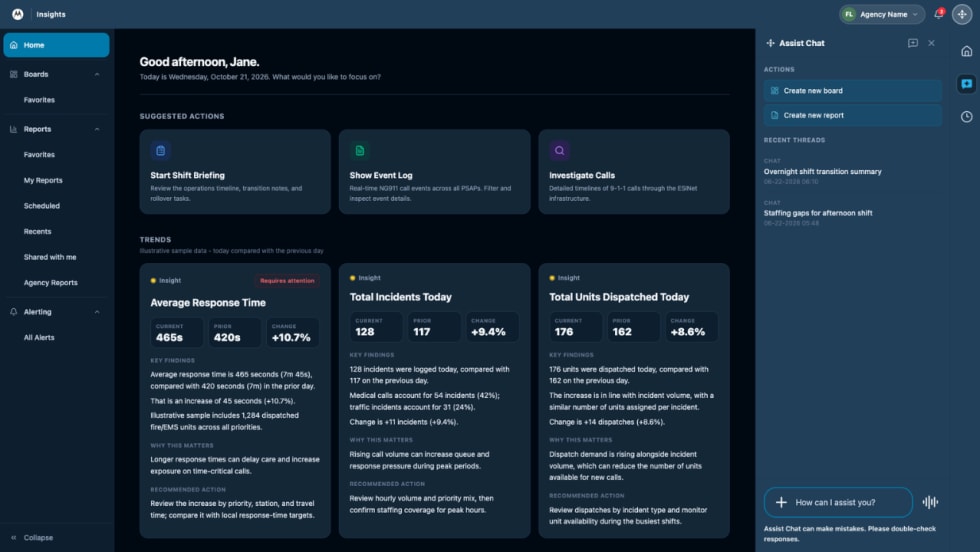
Task: Click the Boards grid icon in sidebar
Action: tap(14, 74)
